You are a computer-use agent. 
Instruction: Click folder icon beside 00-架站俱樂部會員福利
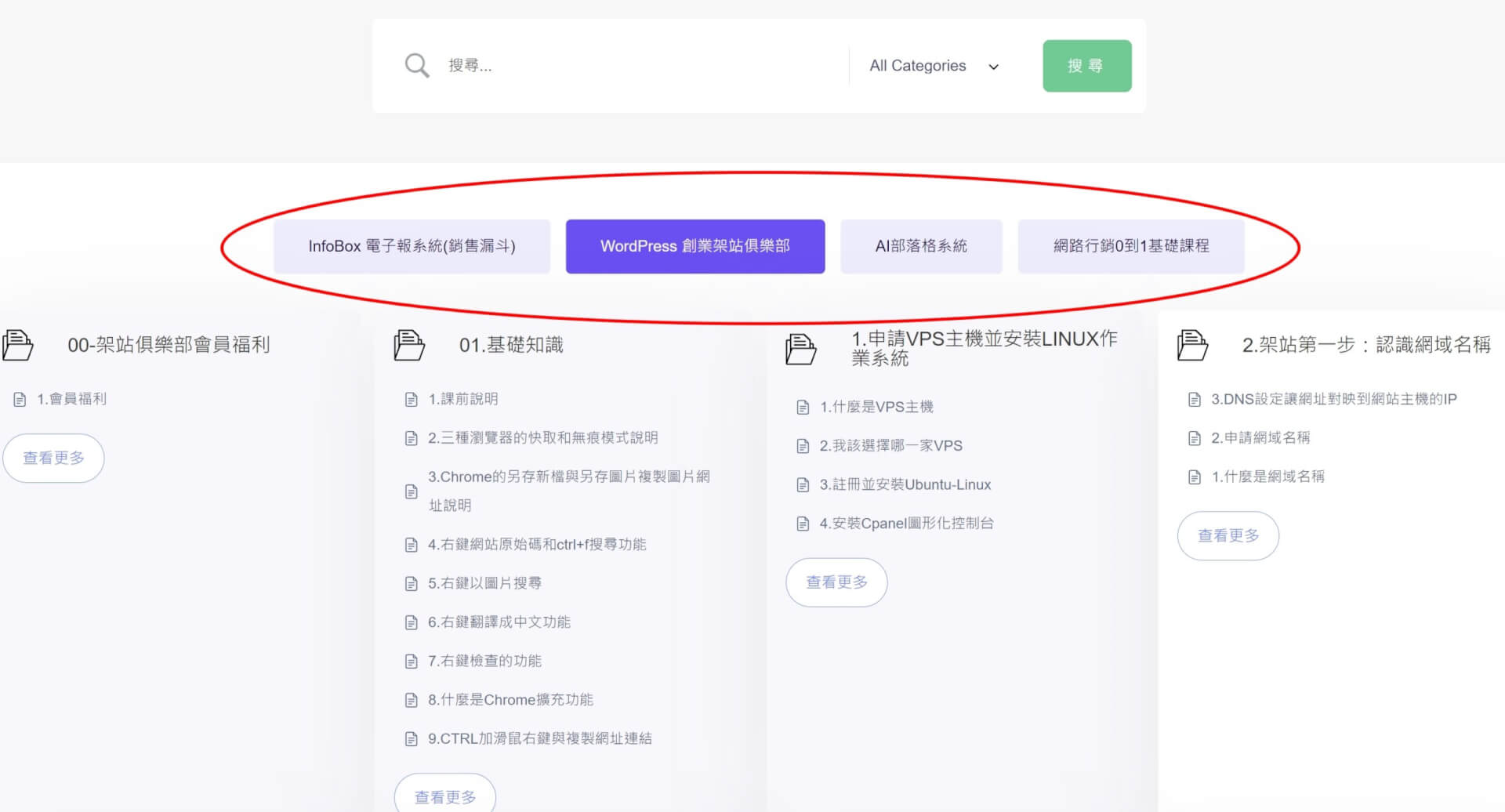[x=17, y=345]
